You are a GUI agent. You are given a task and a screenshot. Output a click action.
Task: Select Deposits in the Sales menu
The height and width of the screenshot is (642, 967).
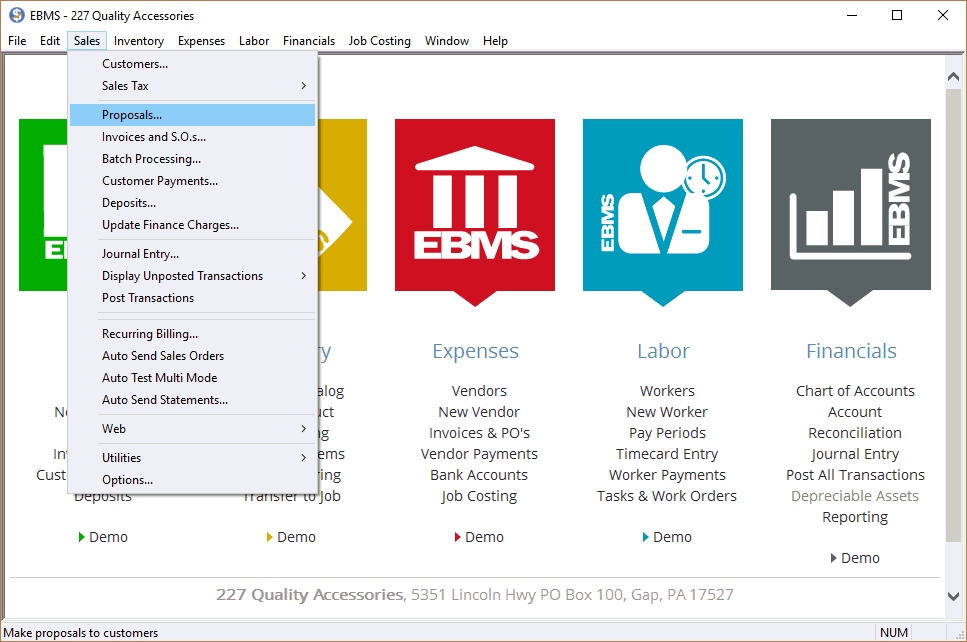tap(192, 203)
